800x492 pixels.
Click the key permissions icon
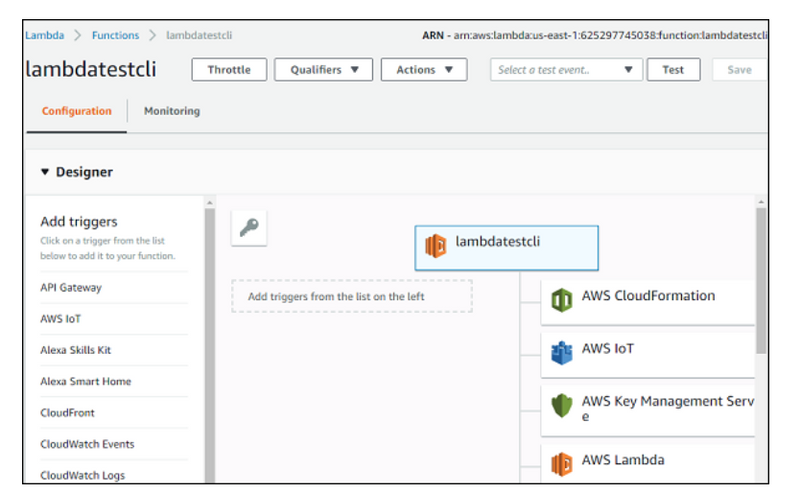tap(249, 228)
